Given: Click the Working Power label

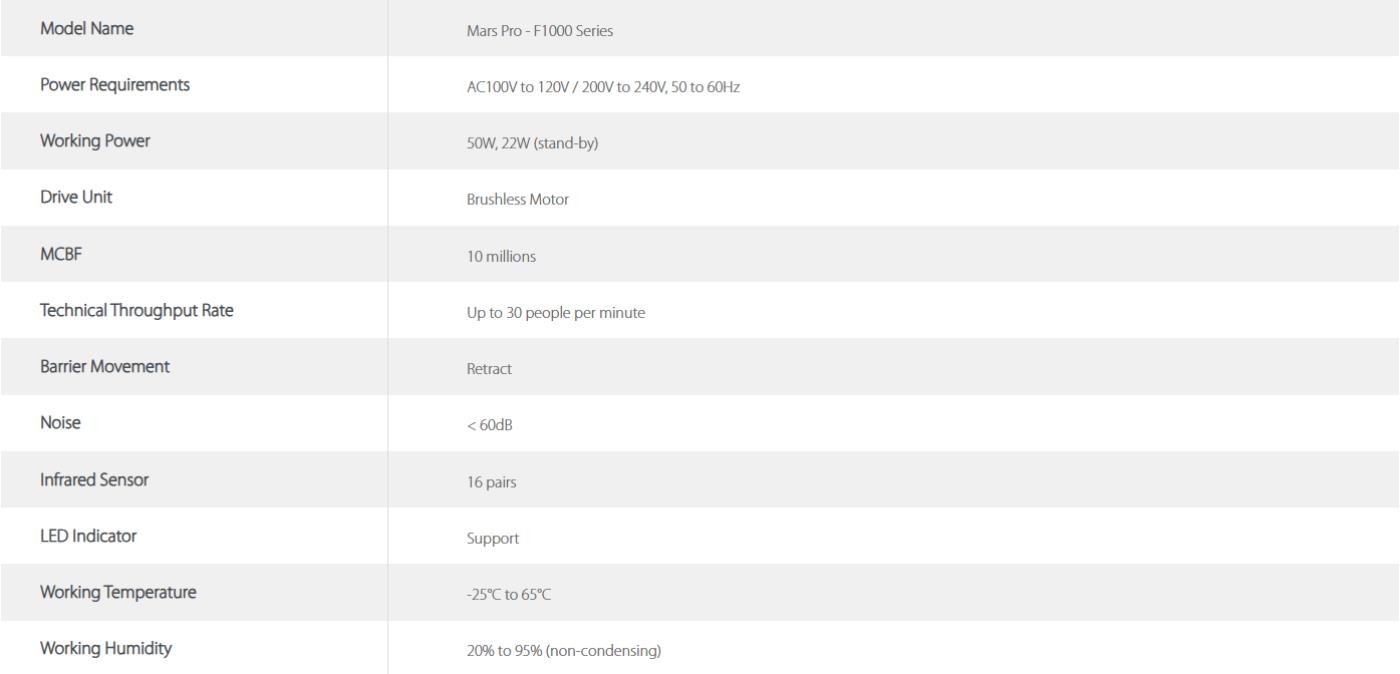Looking at the screenshot, I should coord(95,142).
